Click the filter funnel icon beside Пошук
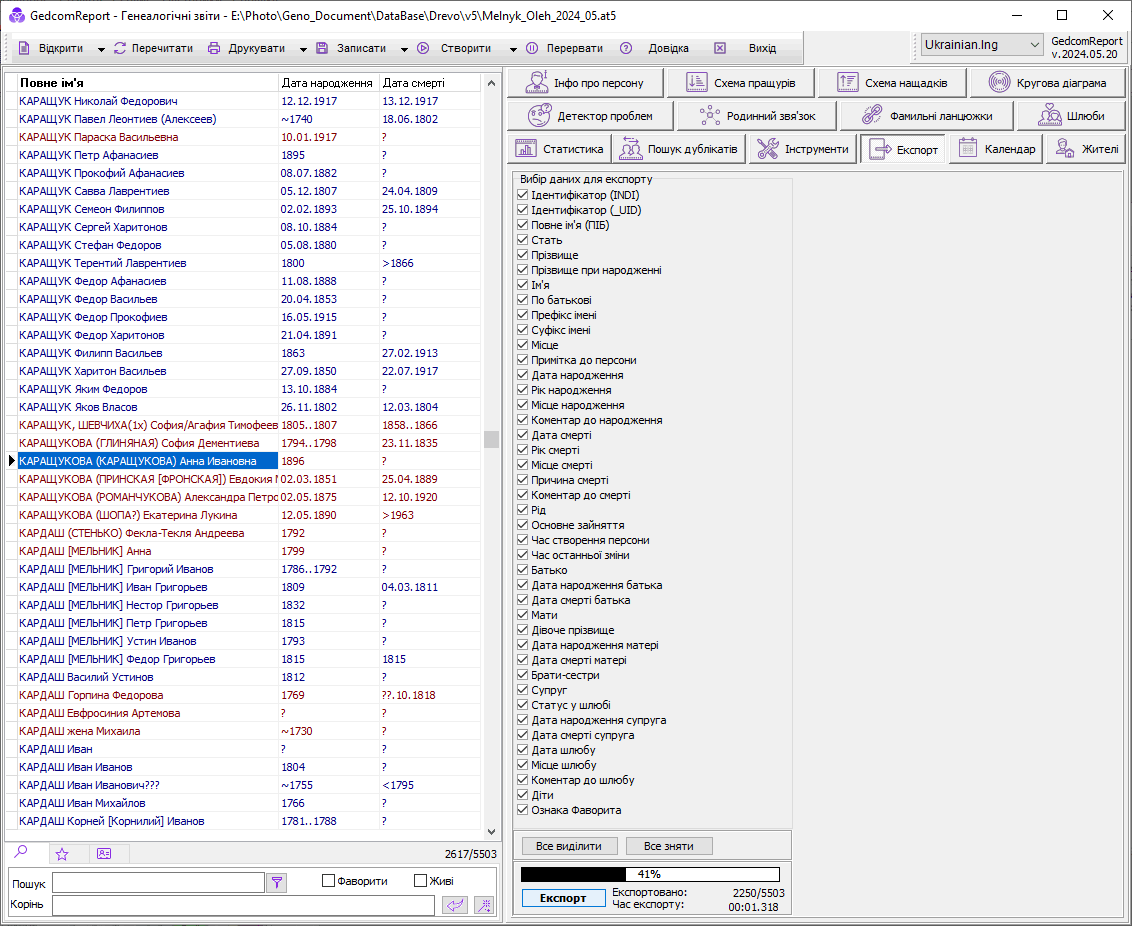The height and width of the screenshot is (926, 1132). coord(277,882)
